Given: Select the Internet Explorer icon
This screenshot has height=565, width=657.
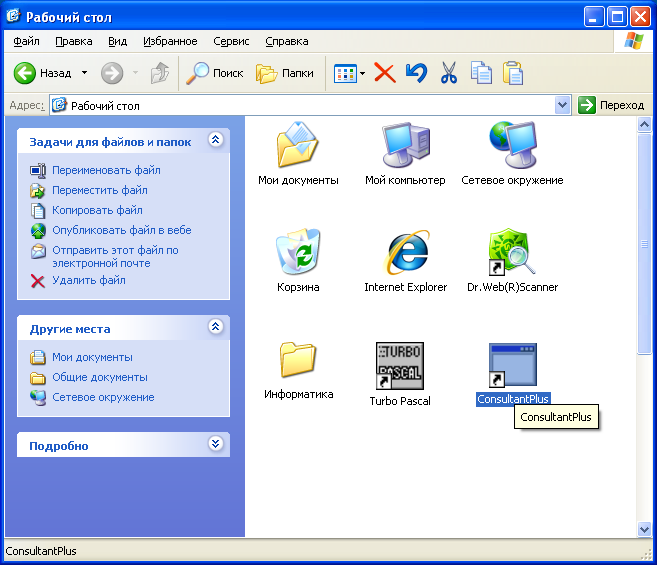Looking at the screenshot, I should pos(406,251).
